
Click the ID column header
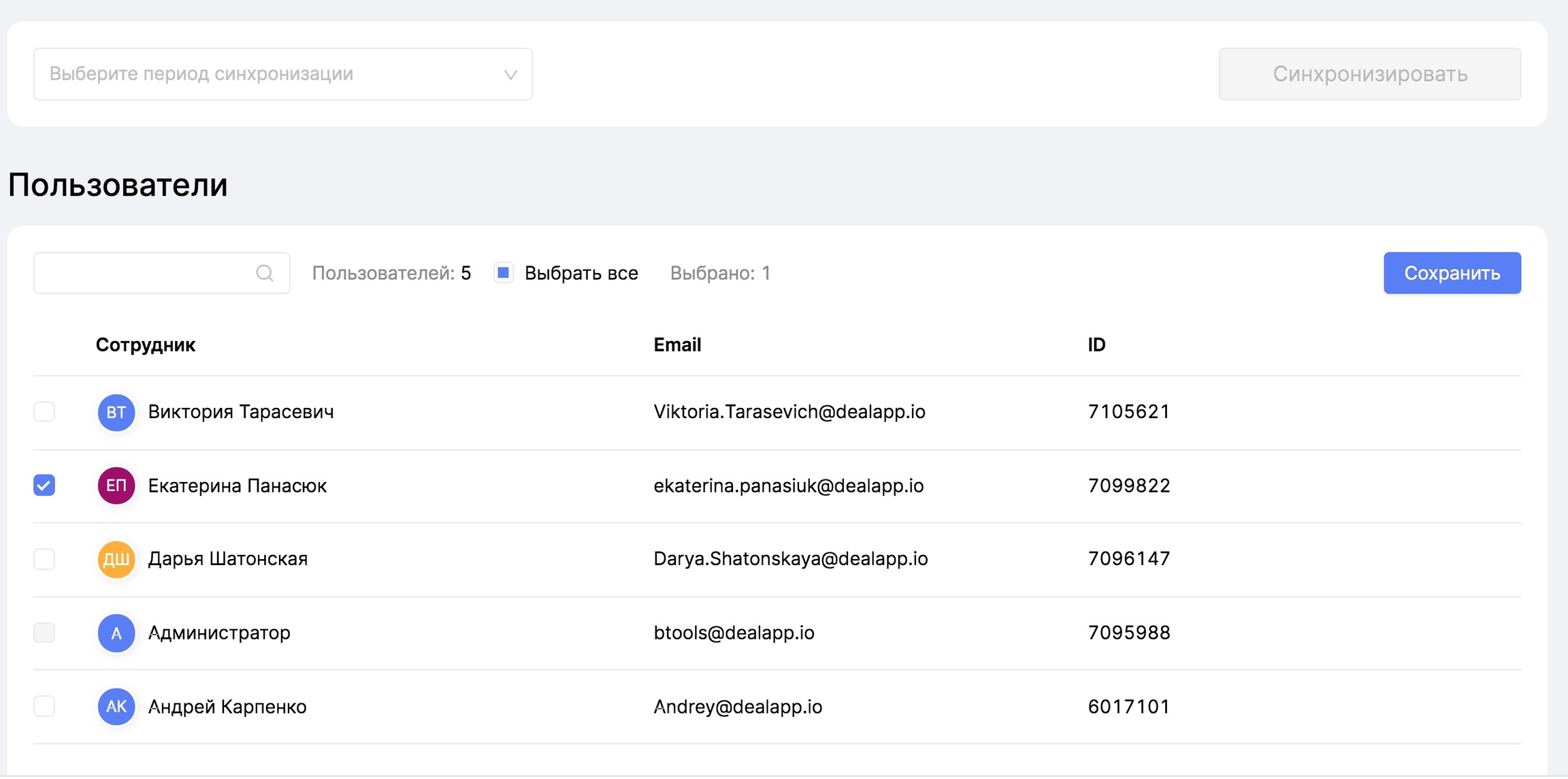[1096, 345]
